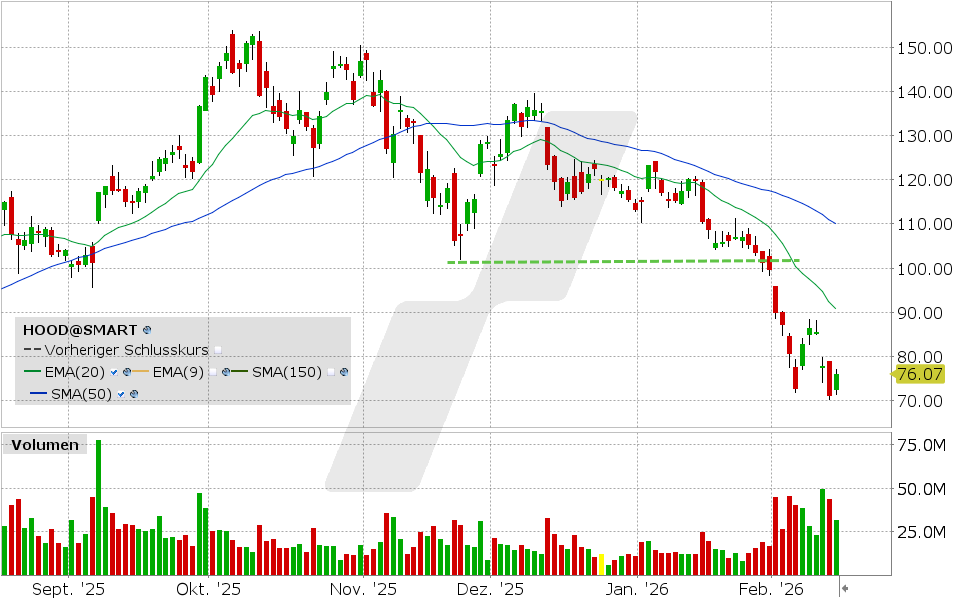960x600 pixels.
Task: Click the Volumen panel label
Action: (46, 445)
